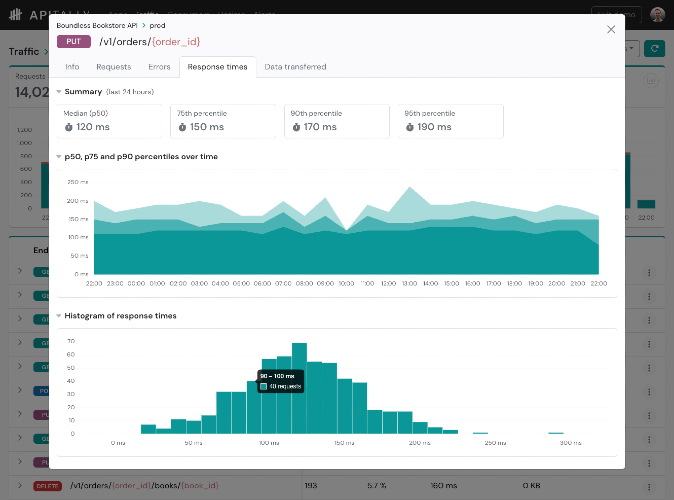674x500 pixels.
Task: Open the Data transferred tab
Action: pos(295,67)
